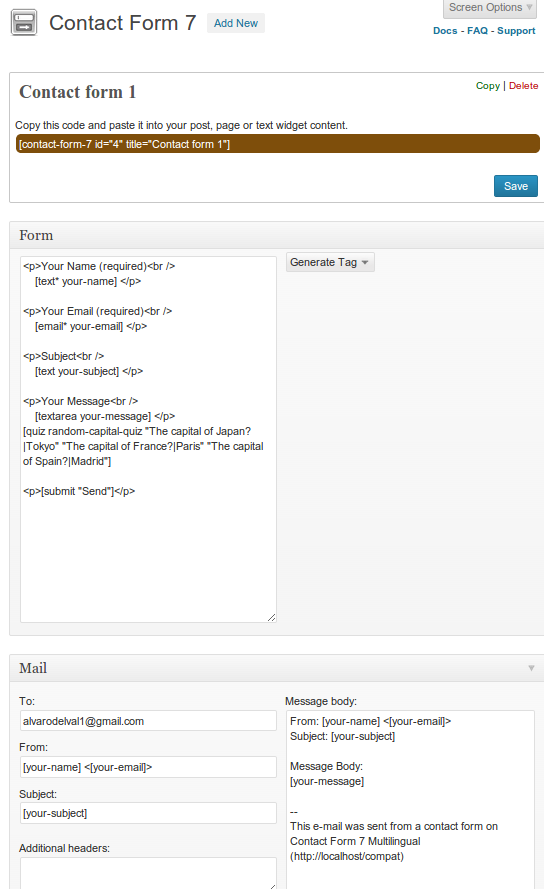This screenshot has height=889, width=544.
Task: Click the Form panel header
Action: tap(277, 235)
